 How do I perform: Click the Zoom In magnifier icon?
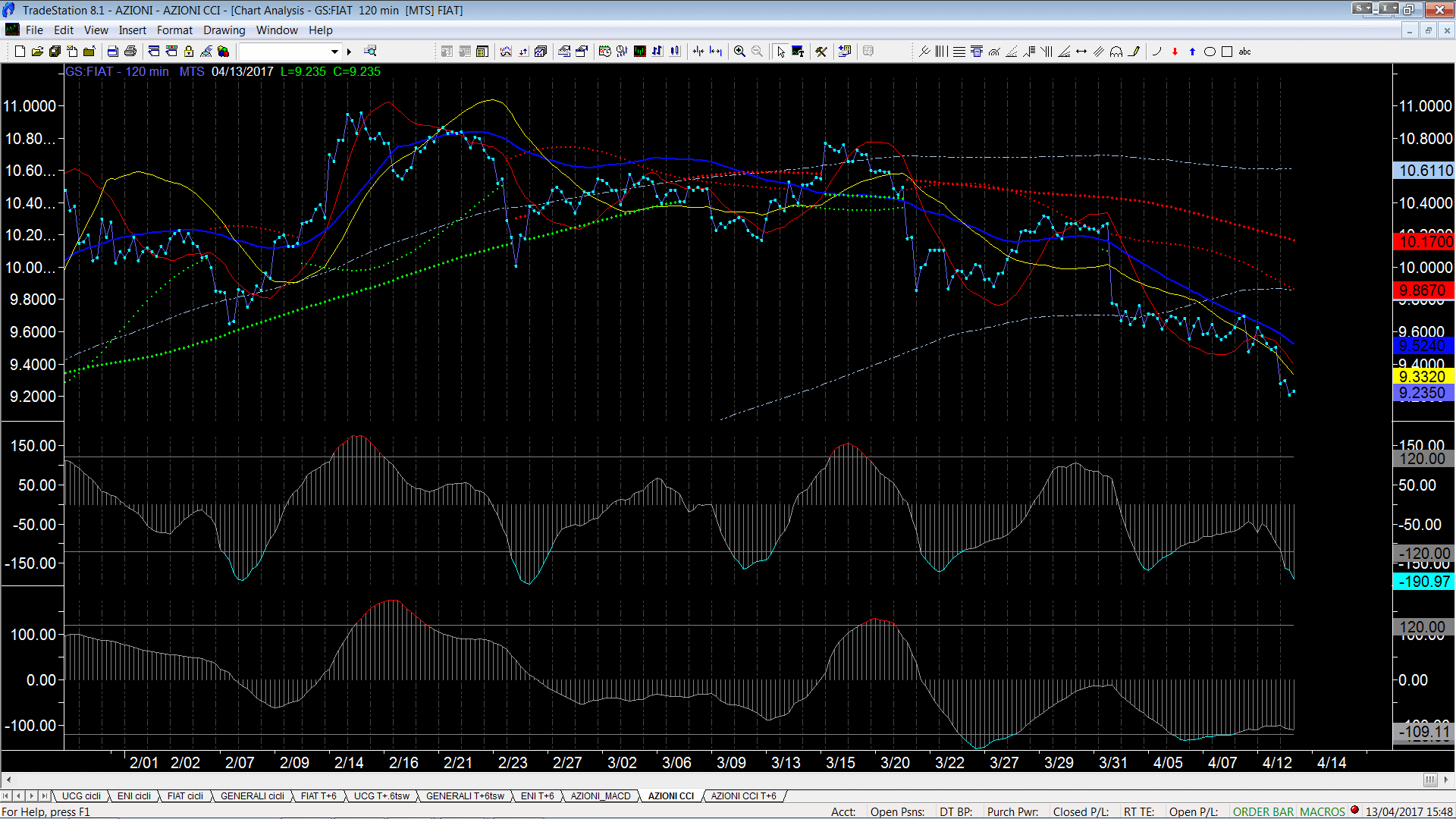739,52
